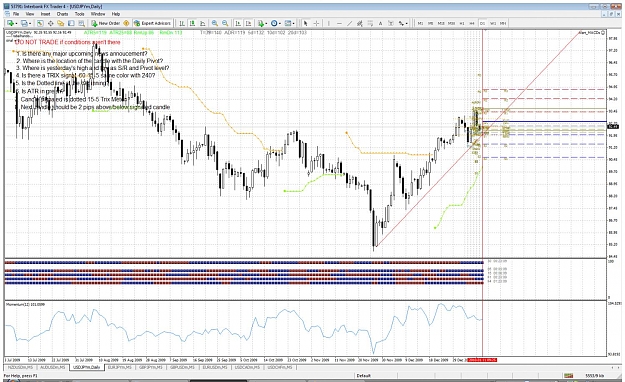Zoom out of the chart
Screen dimensions: 625x382
click(225, 23)
